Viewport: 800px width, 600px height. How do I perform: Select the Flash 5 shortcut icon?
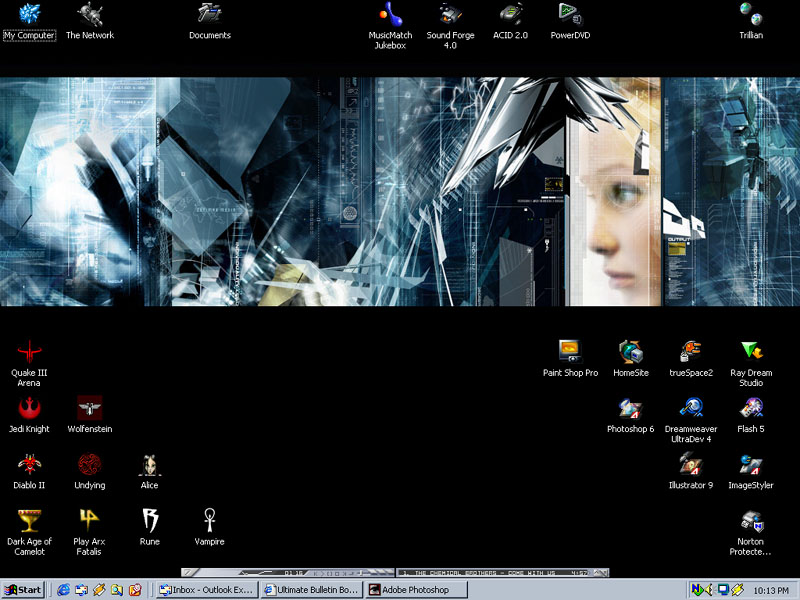[751, 415]
